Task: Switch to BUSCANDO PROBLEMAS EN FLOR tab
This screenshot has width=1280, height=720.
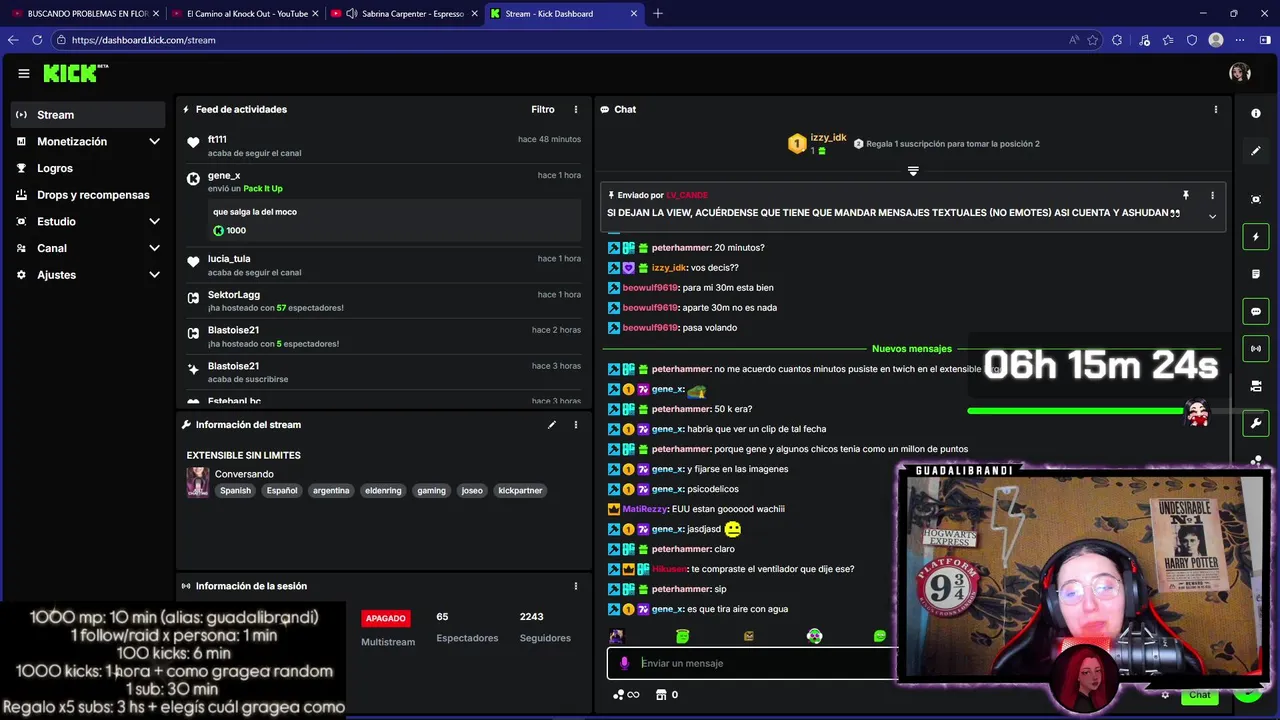Action: click(x=86, y=14)
